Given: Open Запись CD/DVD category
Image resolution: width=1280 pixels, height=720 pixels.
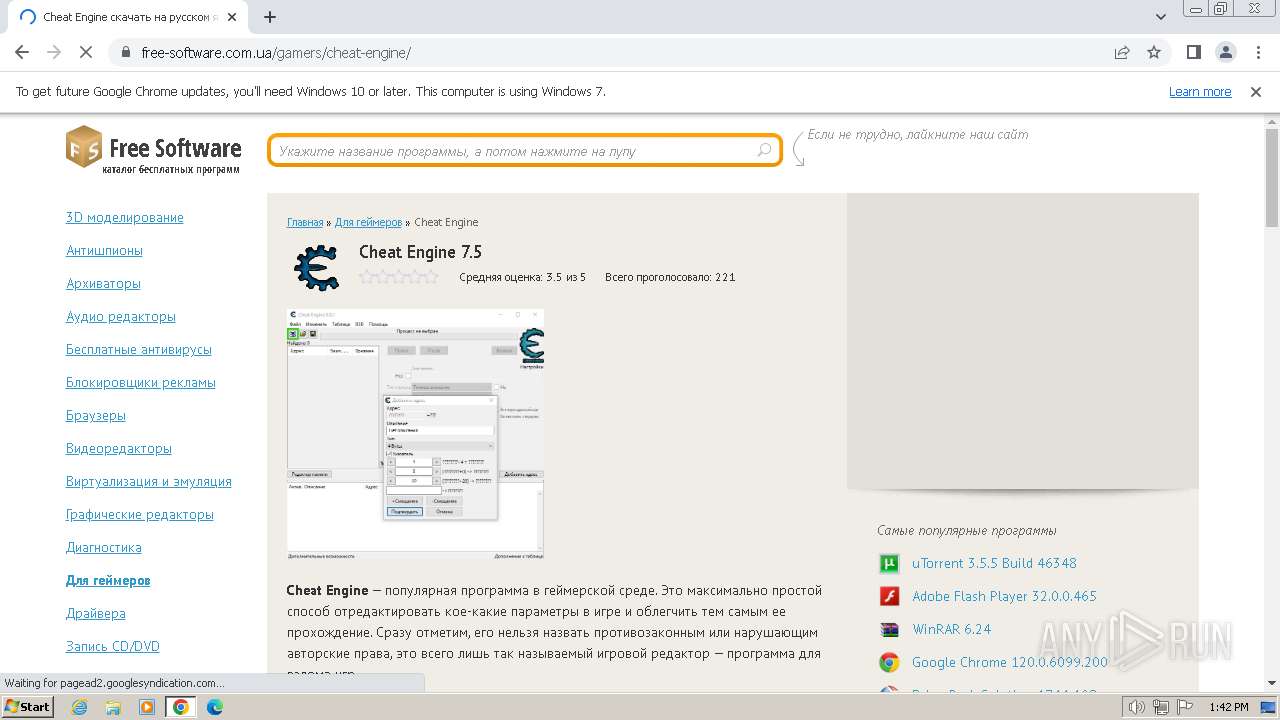Looking at the screenshot, I should tap(113, 646).
